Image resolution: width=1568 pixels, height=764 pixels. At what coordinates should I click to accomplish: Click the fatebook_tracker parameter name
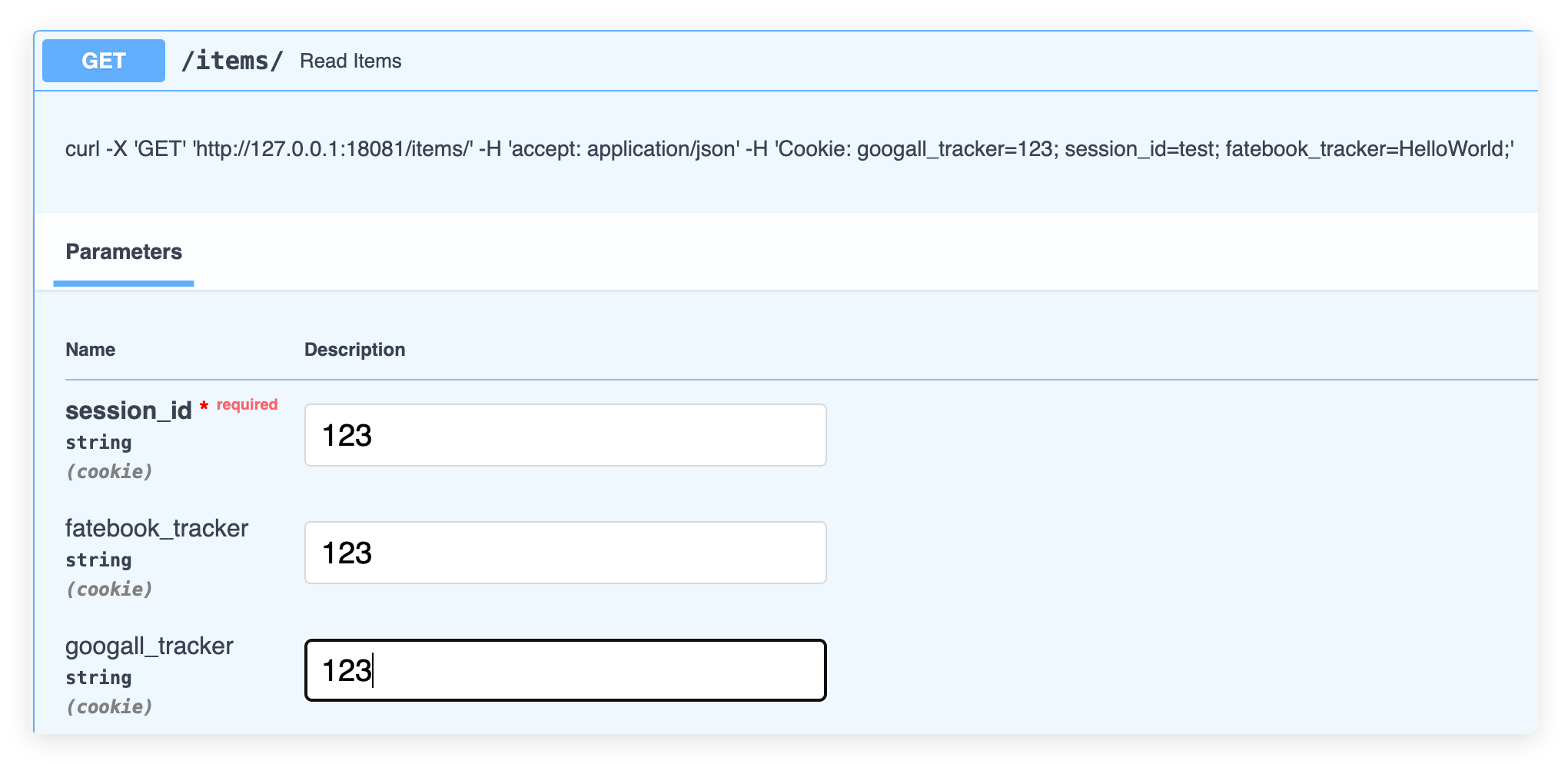click(157, 528)
